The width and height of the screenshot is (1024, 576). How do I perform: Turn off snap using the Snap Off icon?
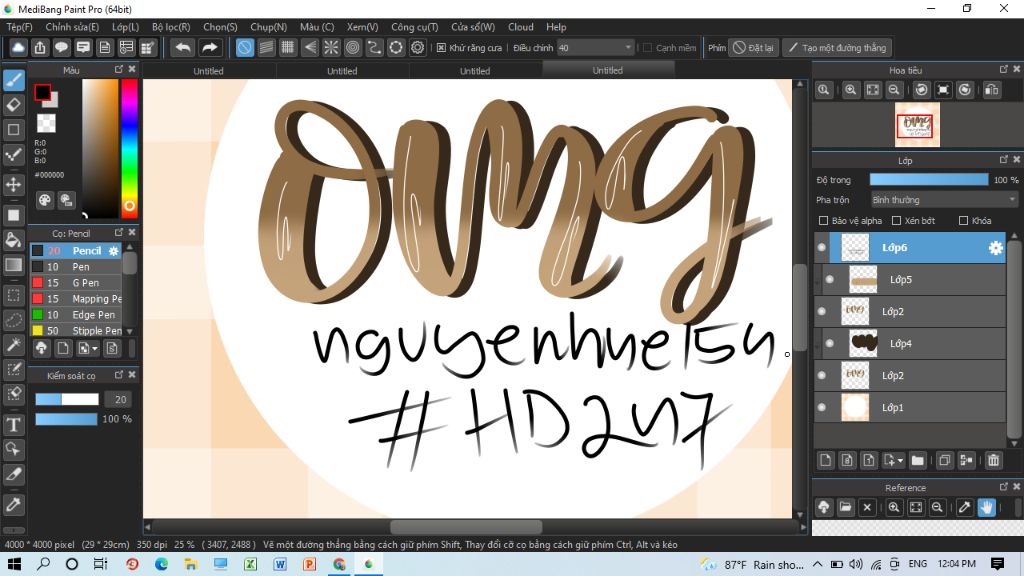pyautogui.click(x=245, y=48)
